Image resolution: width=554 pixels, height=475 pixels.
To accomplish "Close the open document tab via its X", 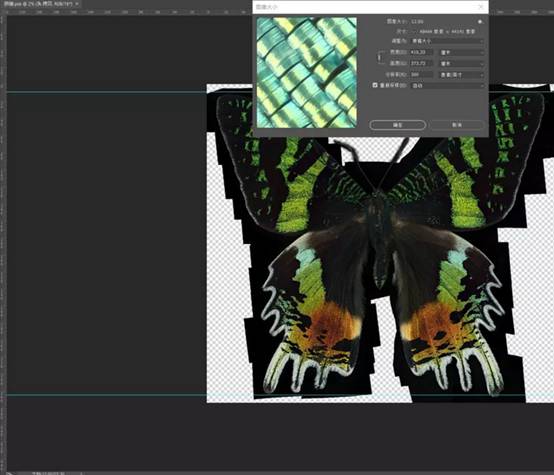I will 77,4.
